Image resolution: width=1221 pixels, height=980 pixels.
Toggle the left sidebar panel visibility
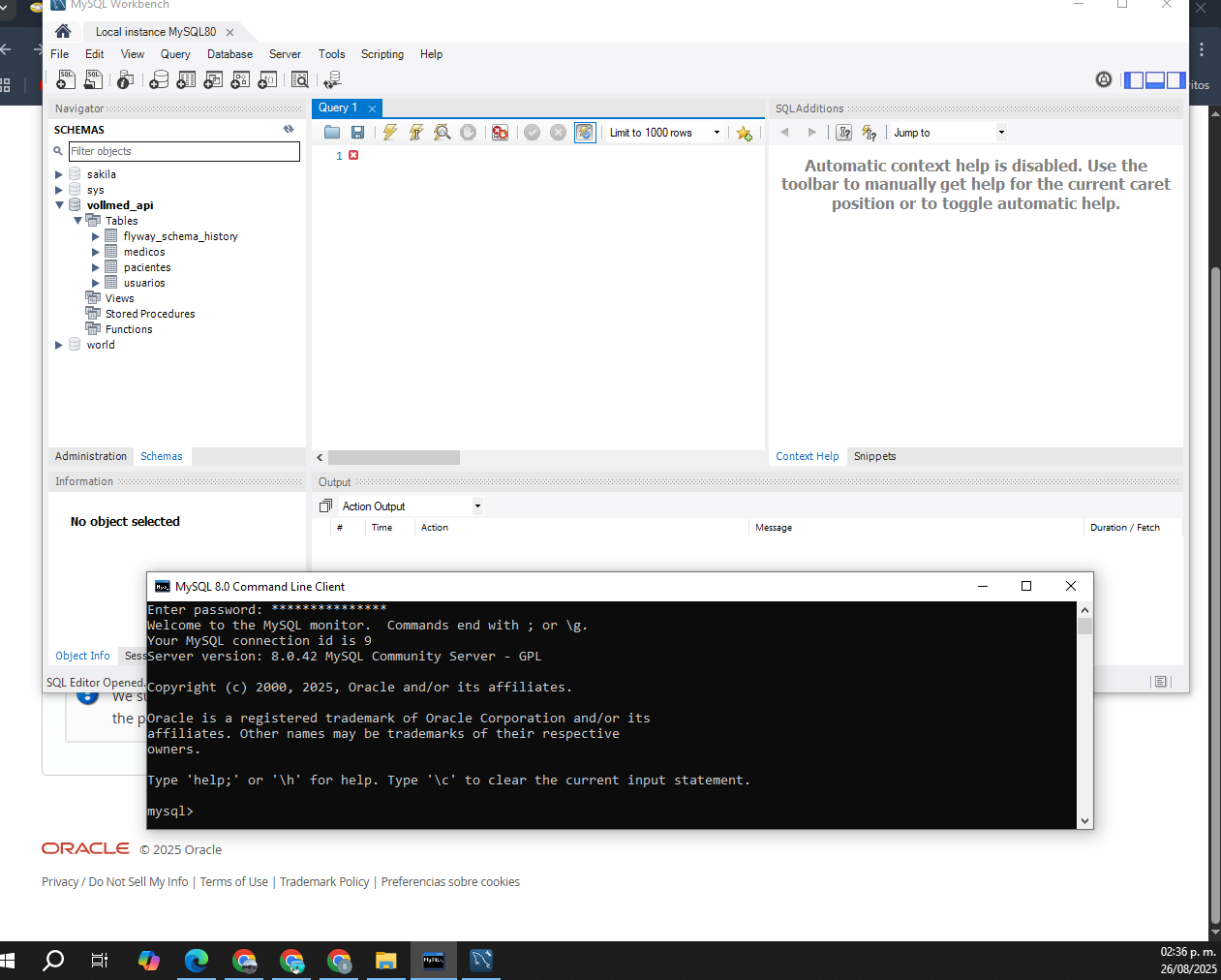coord(1134,80)
